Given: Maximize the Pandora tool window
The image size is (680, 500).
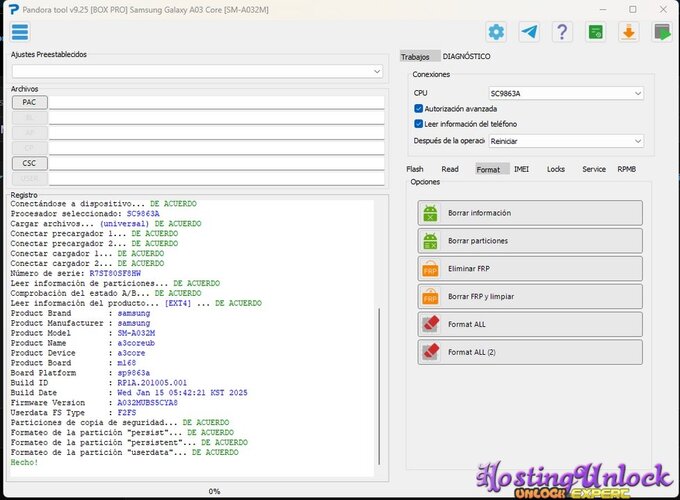Looking at the screenshot, I should click(633, 9).
